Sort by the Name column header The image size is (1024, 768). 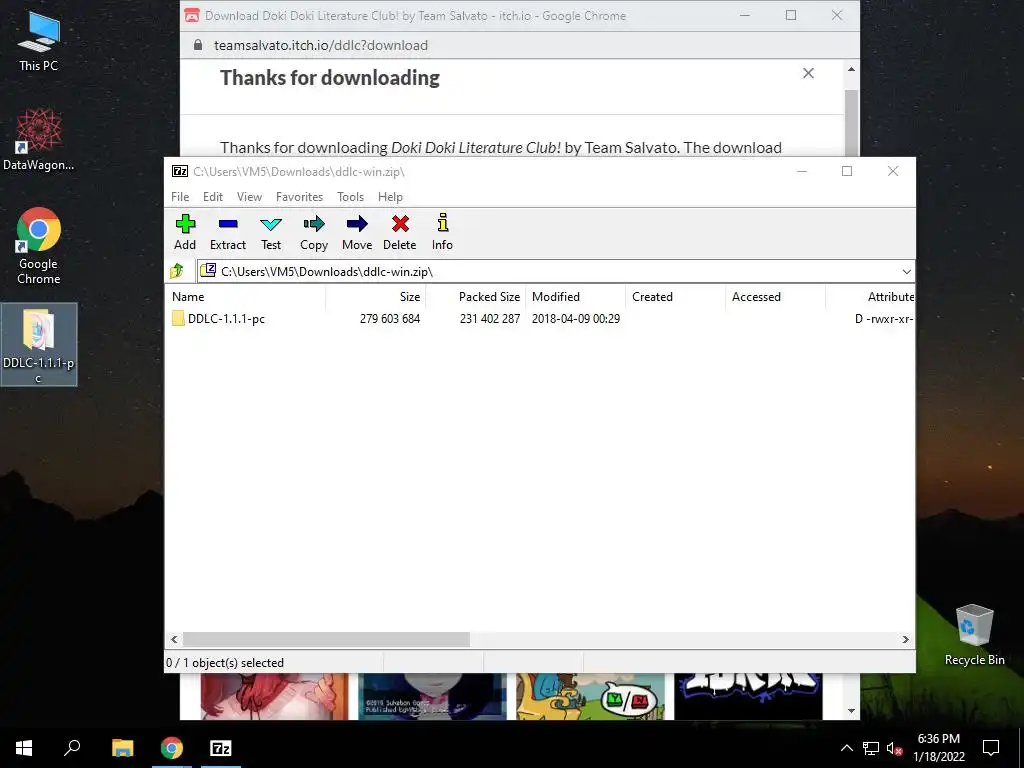tap(246, 296)
